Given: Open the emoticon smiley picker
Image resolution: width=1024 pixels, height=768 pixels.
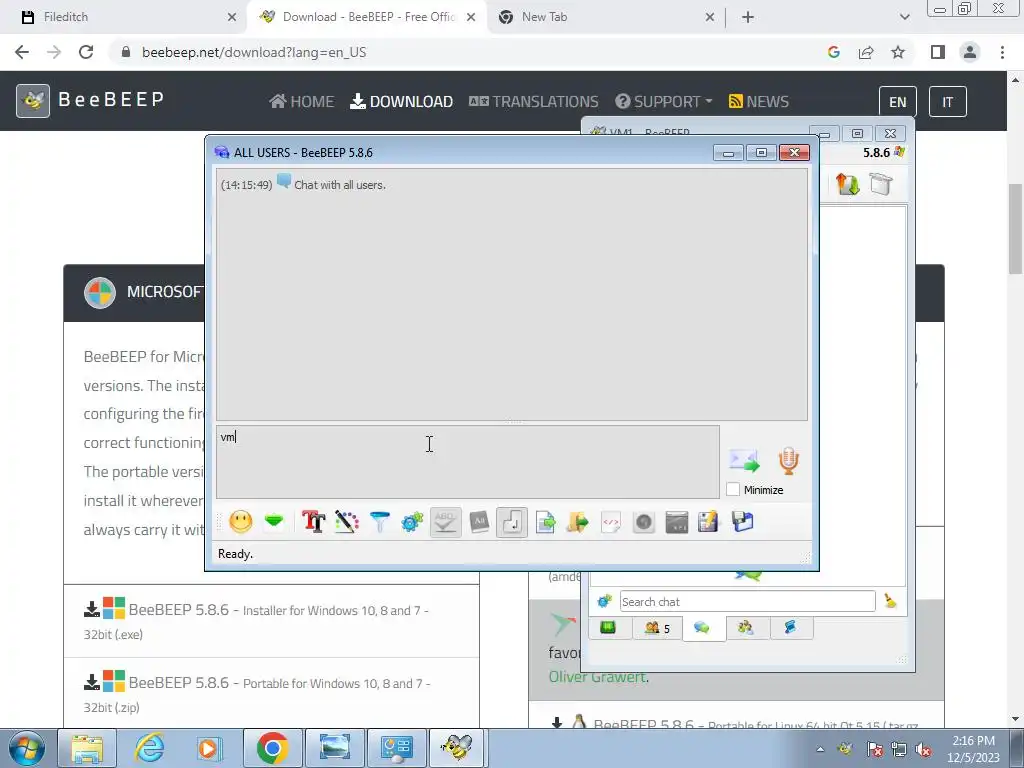Looking at the screenshot, I should 240,522.
